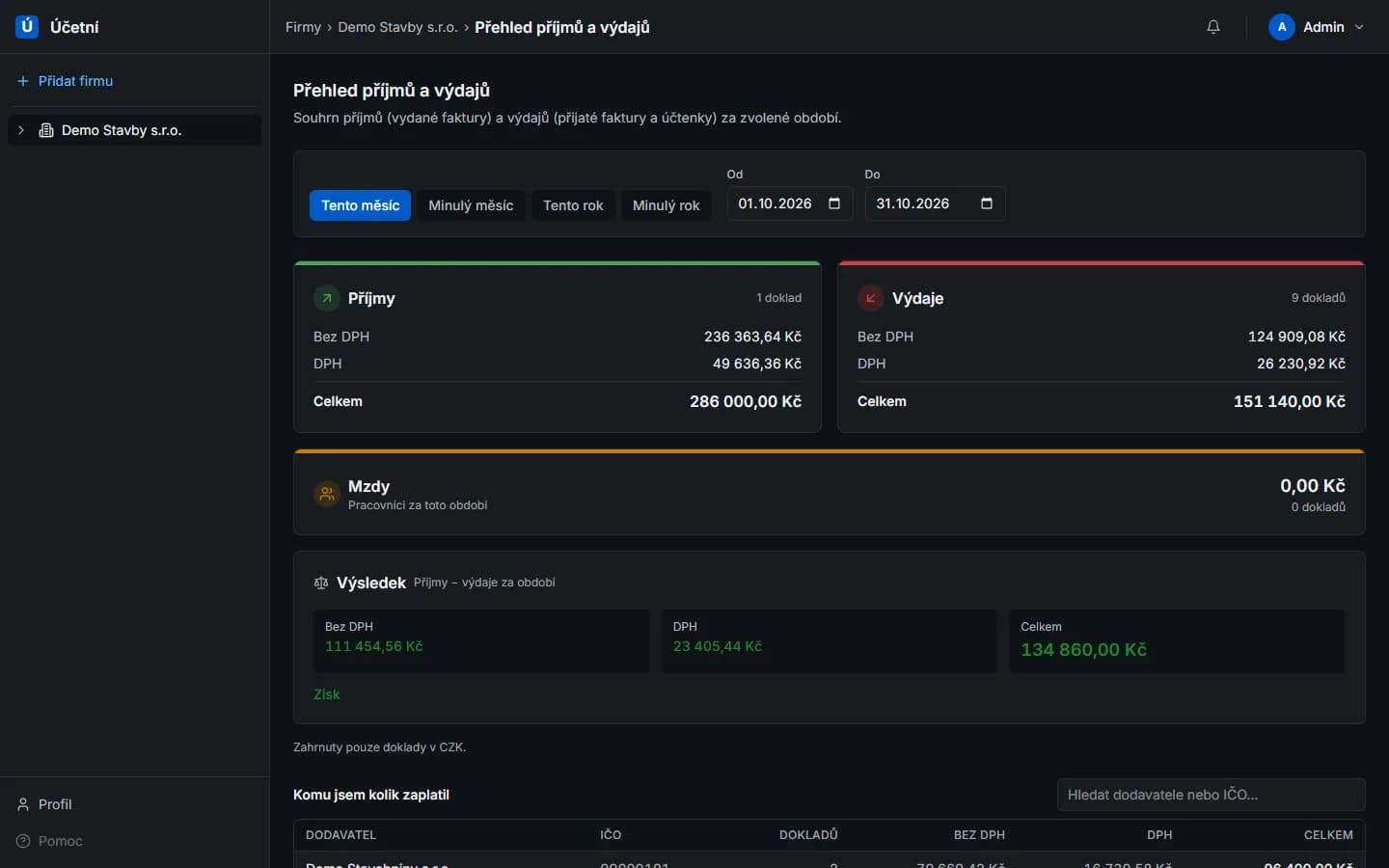The width and height of the screenshot is (1389, 868).
Task: Go to Firmy in the breadcrumb
Action: click(x=303, y=27)
